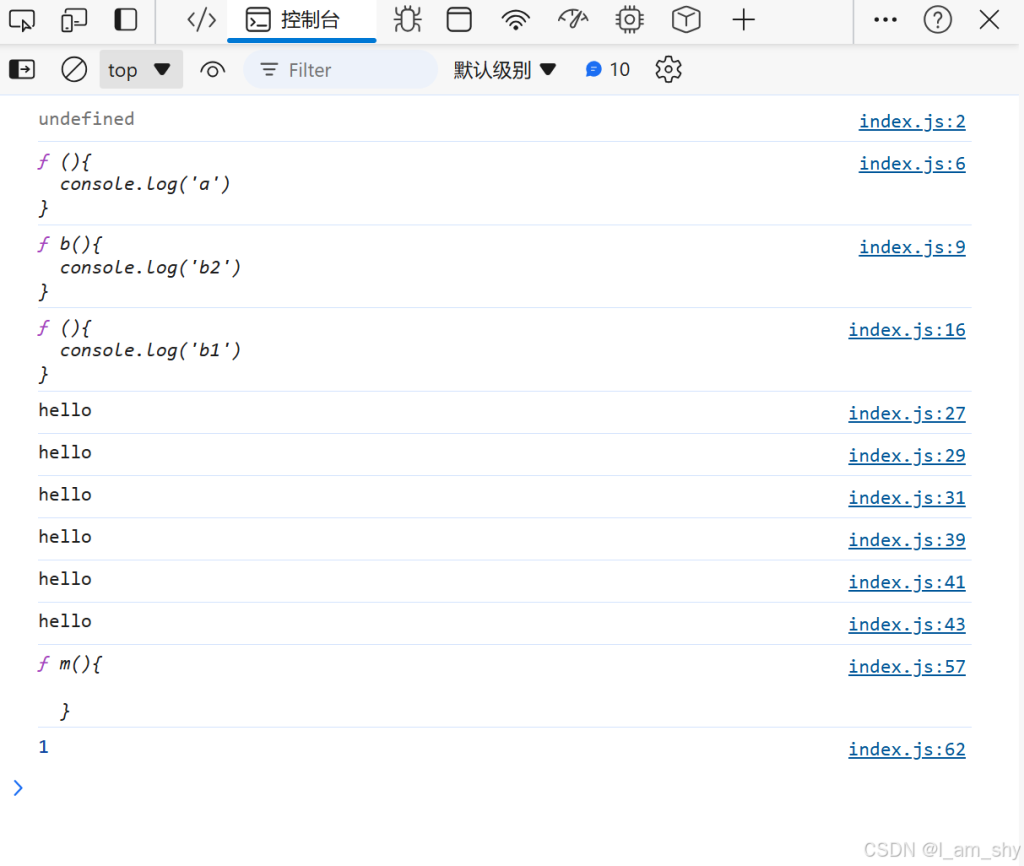
Task: Open console settings gear icon
Action: 668,70
